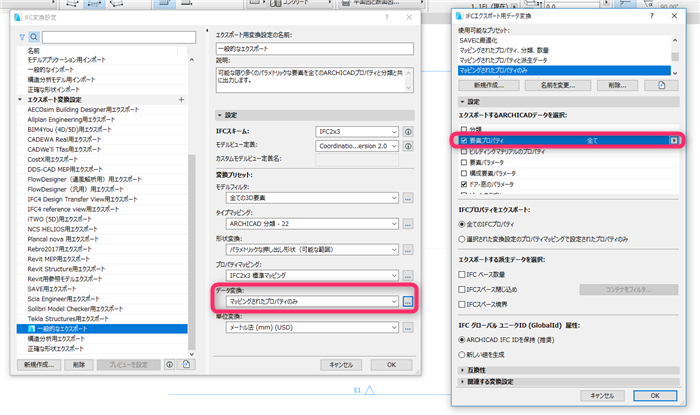Select preset マッピングされたプロパティ、分類、数量
Screen dimensions: 700x415
564,50
